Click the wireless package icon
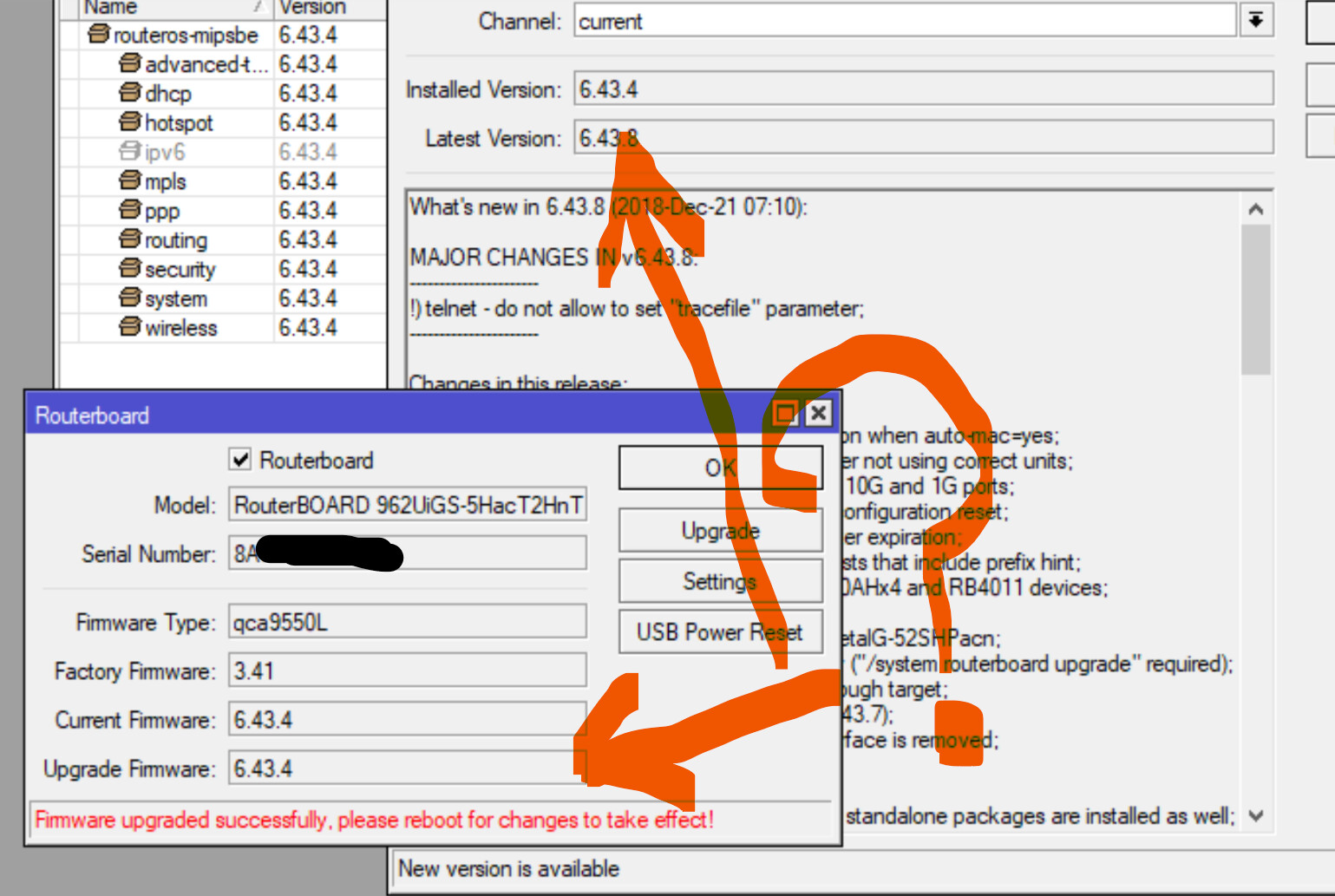1335x896 pixels. tap(130, 327)
